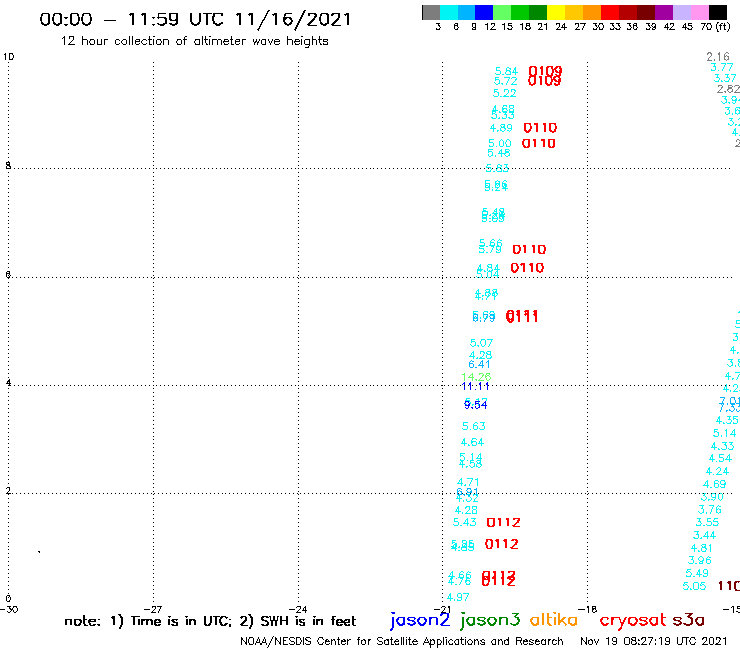
Task: Click the wave height value 4.81
Action: click(701, 549)
